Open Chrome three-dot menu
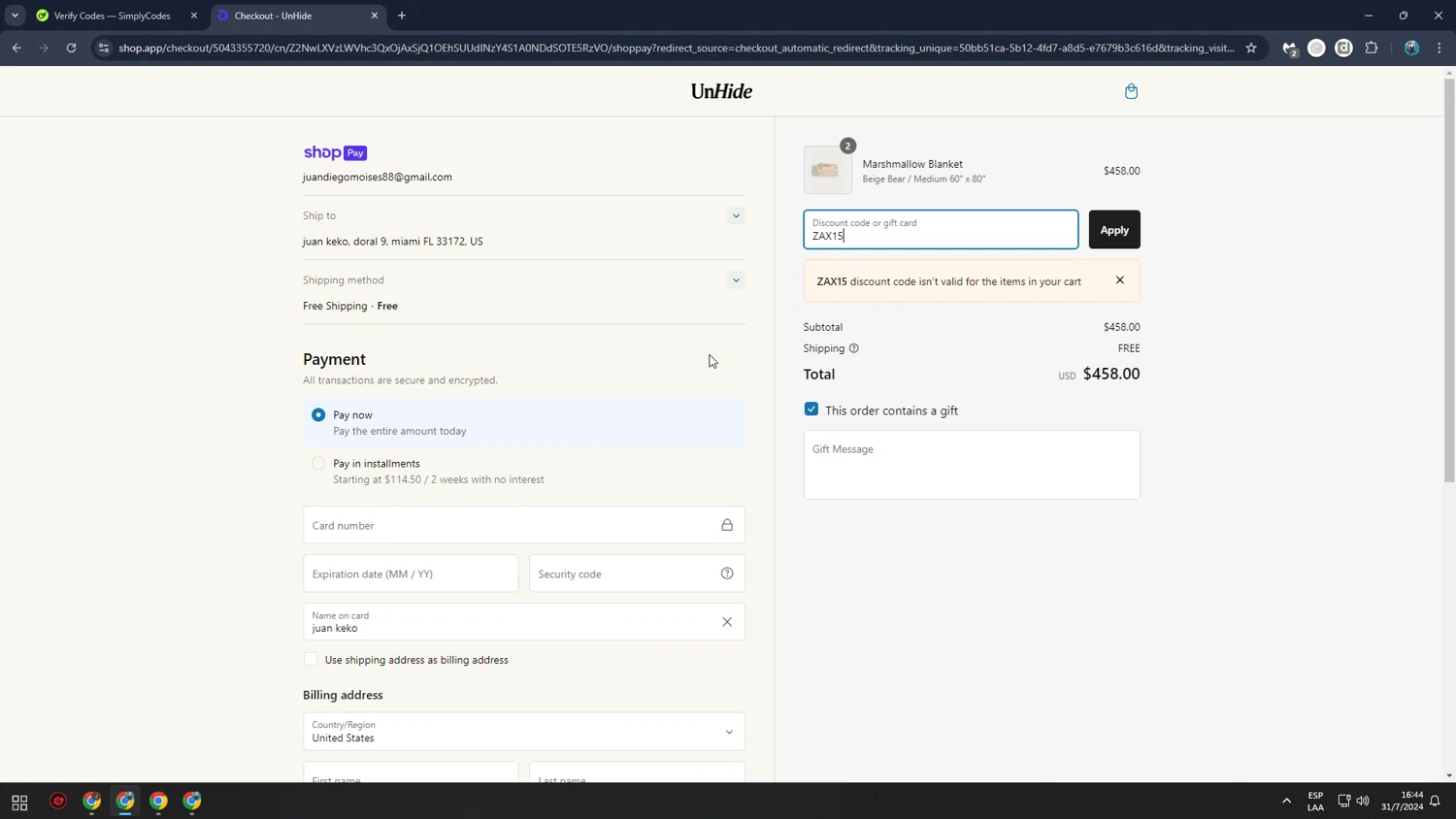This screenshot has width=1456, height=819. pos(1439,48)
